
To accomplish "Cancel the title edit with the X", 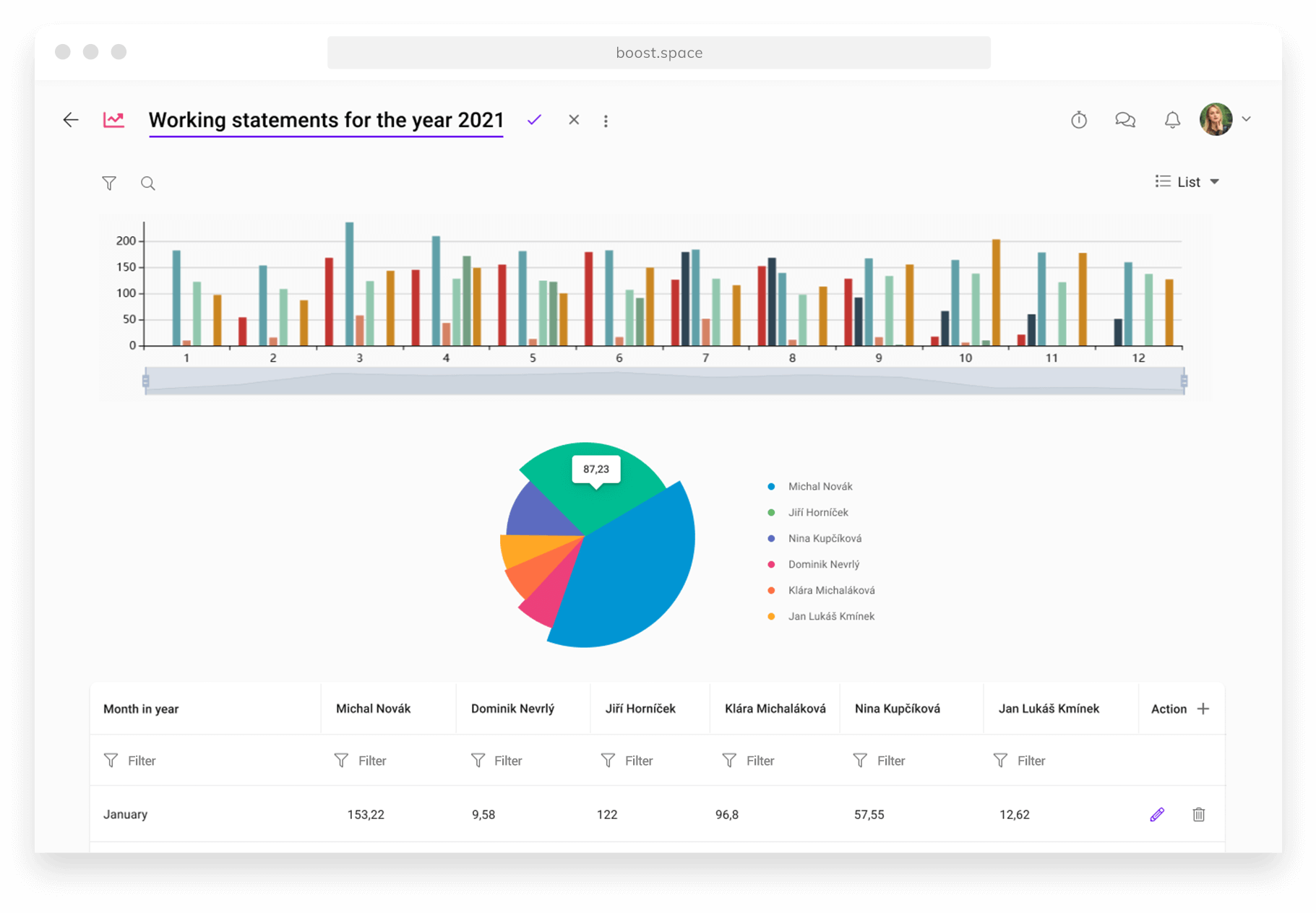I will [573, 119].
